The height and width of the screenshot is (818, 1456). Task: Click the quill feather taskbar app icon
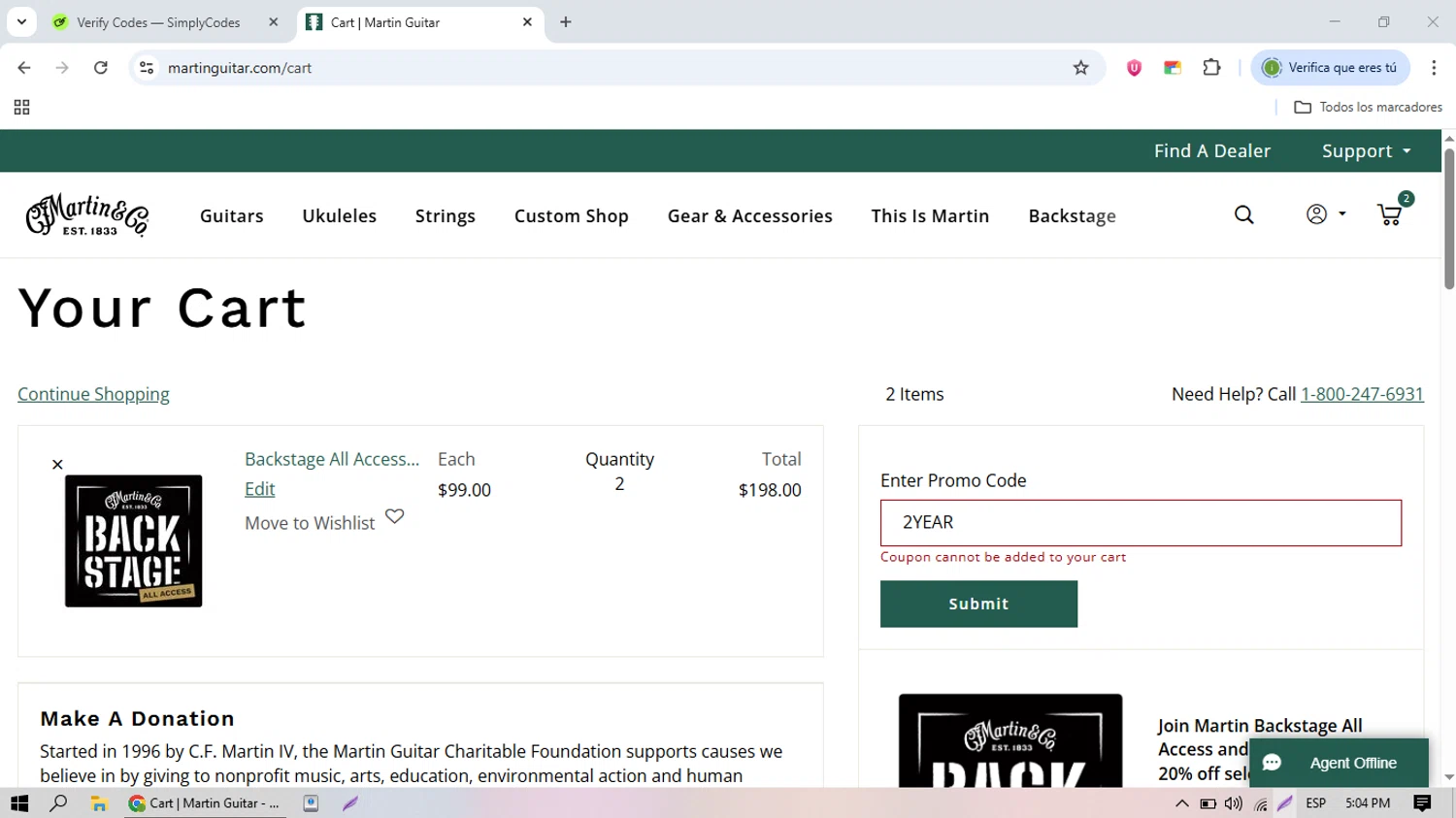tap(350, 803)
